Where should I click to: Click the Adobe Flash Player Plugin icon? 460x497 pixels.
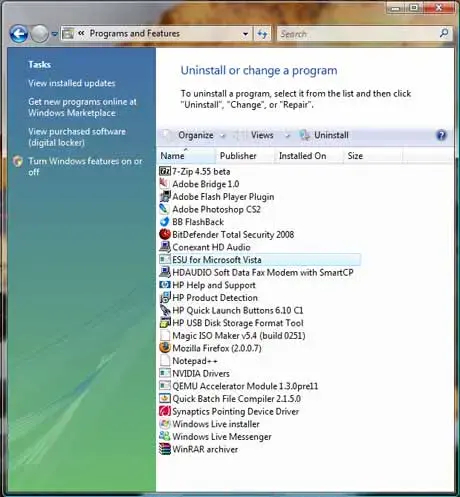tap(165, 197)
